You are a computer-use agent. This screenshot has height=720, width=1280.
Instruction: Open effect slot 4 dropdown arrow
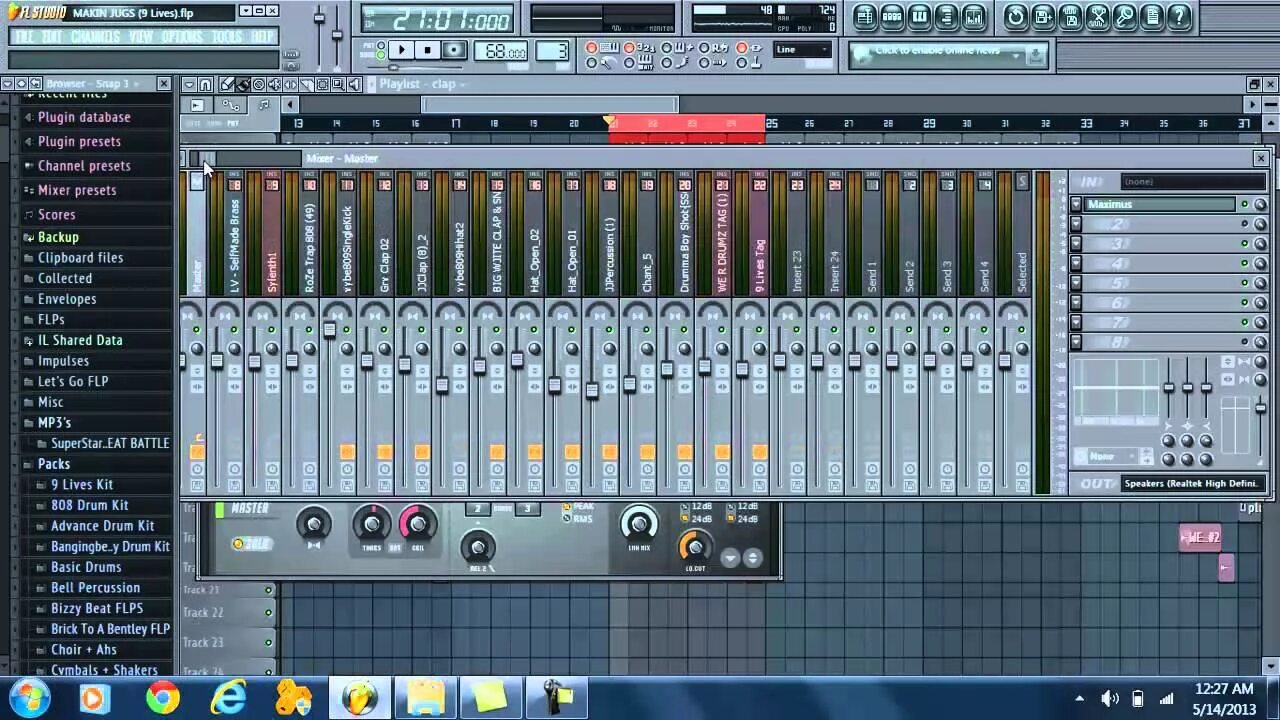coord(1076,263)
